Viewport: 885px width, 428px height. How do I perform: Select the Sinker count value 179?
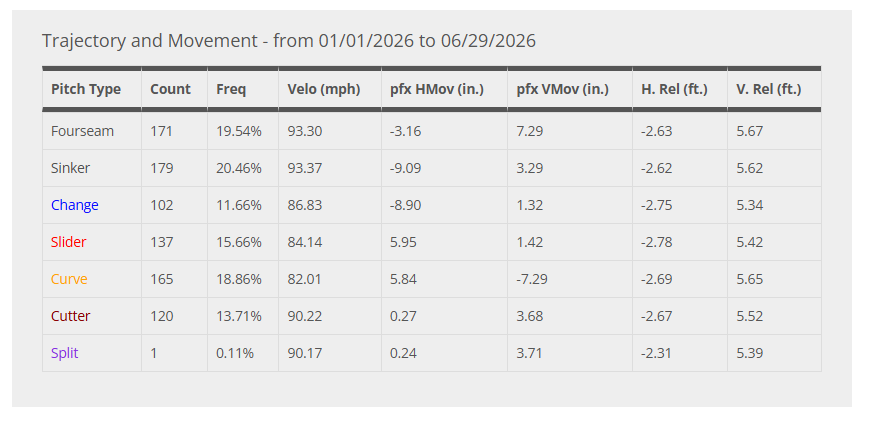pyautogui.click(x=162, y=168)
